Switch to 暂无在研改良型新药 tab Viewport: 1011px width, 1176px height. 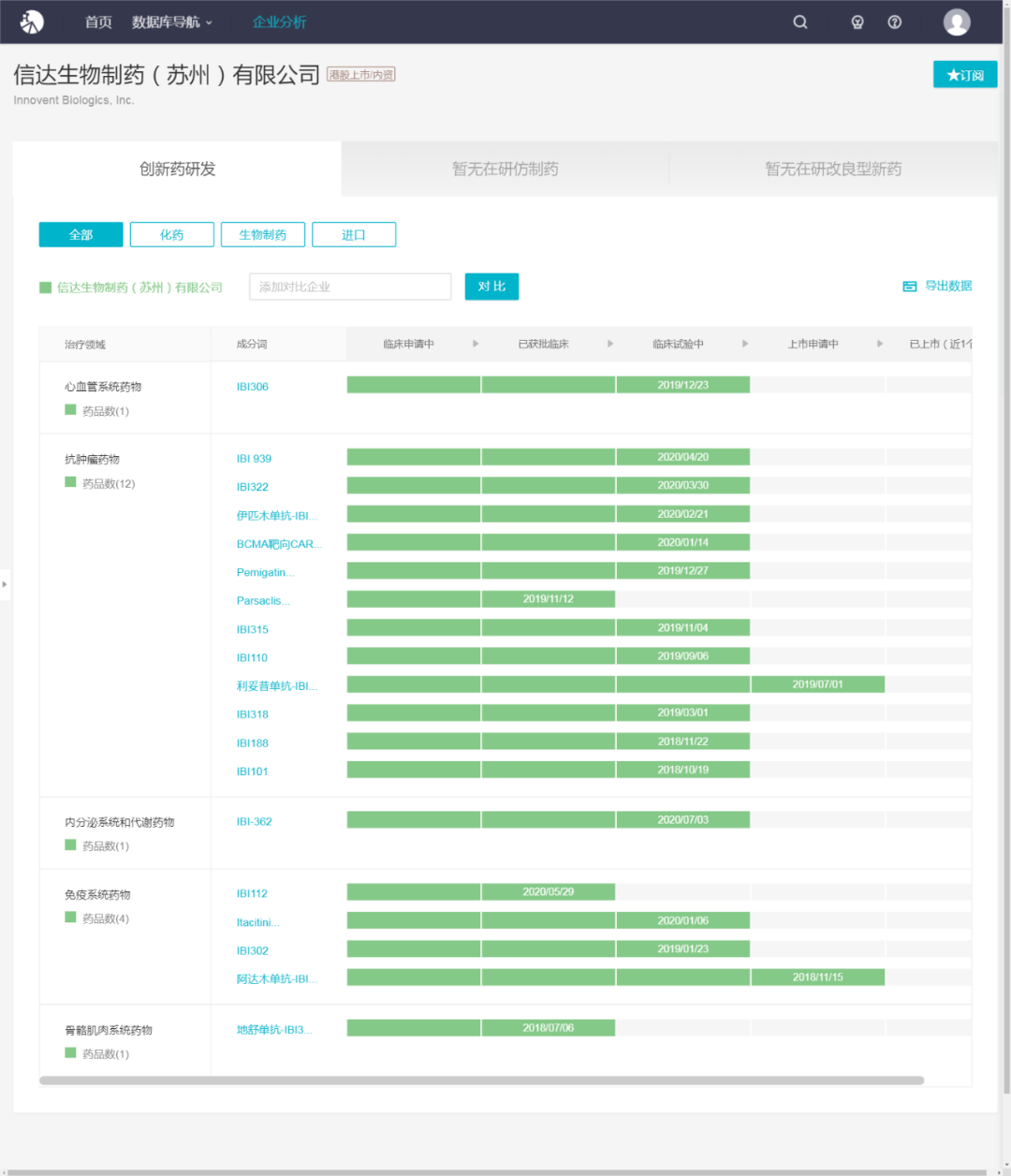(833, 169)
